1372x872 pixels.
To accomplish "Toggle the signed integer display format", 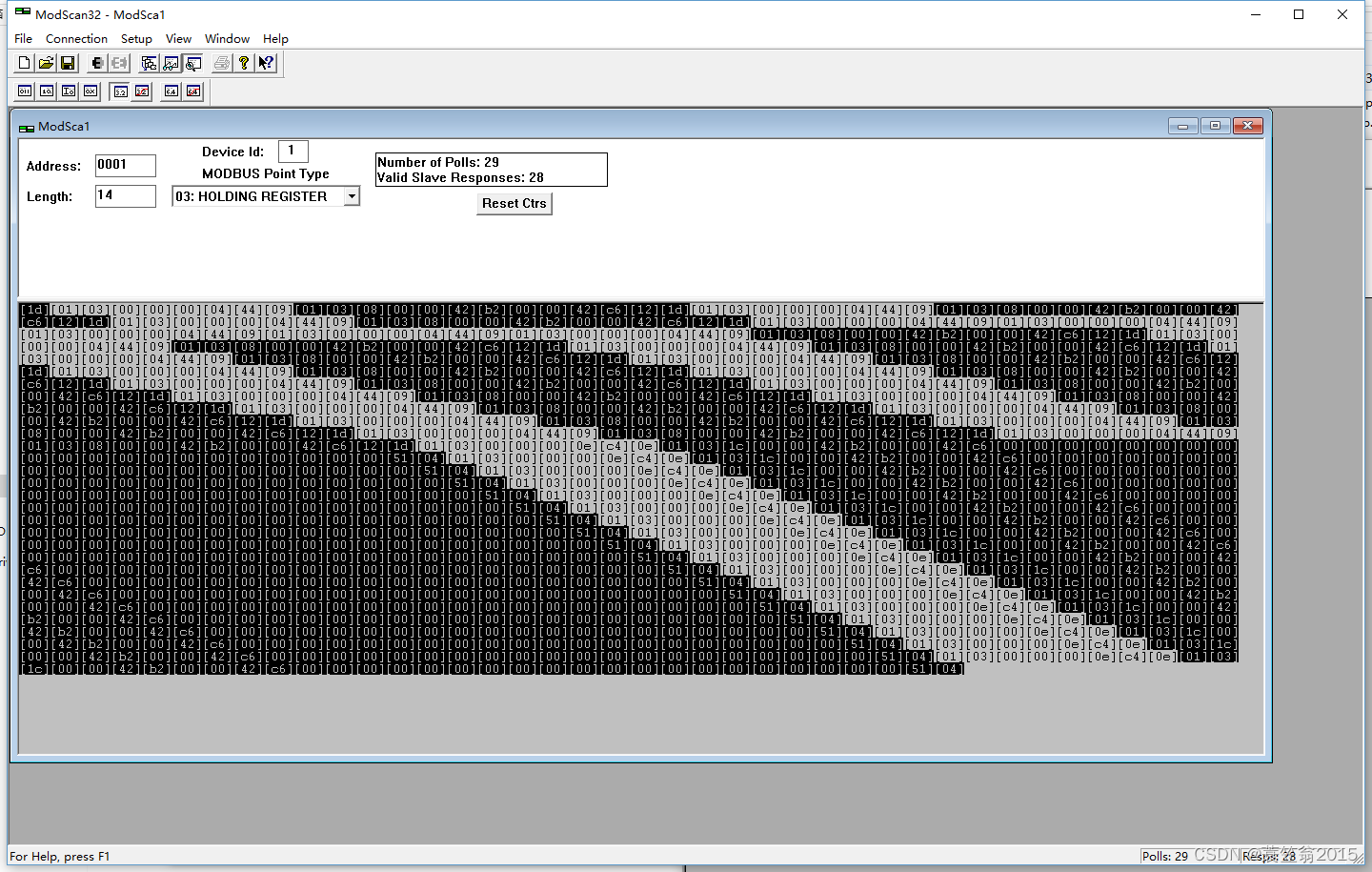I will click(x=68, y=91).
